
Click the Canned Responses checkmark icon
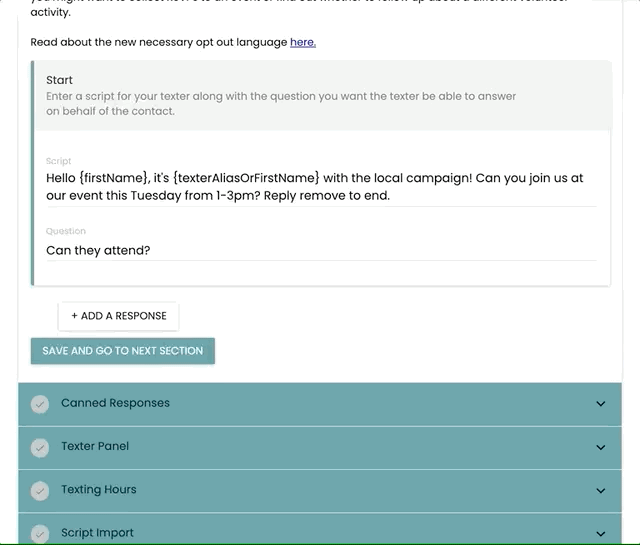coord(40,404)
